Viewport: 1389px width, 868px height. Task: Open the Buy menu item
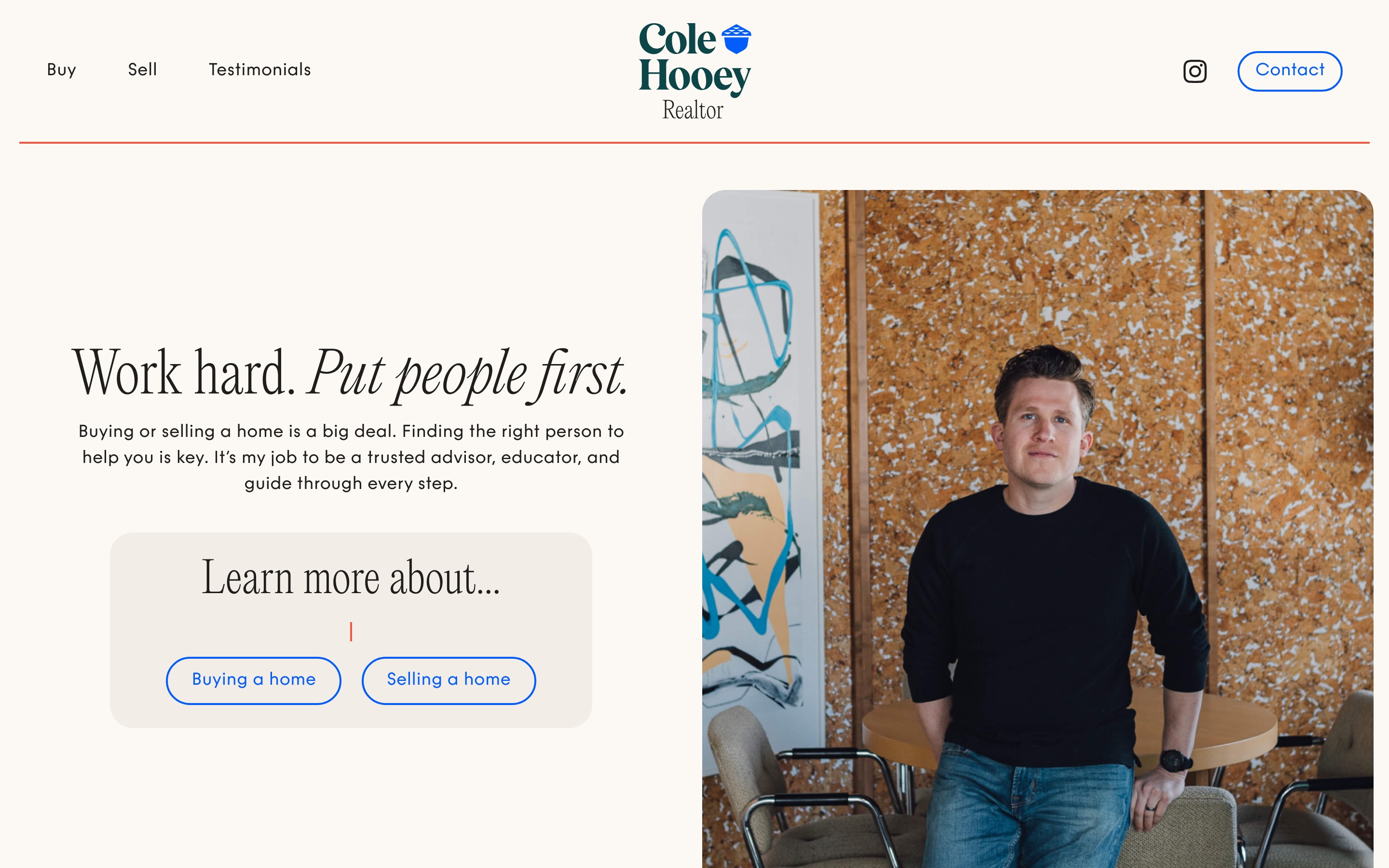point(61,70)
